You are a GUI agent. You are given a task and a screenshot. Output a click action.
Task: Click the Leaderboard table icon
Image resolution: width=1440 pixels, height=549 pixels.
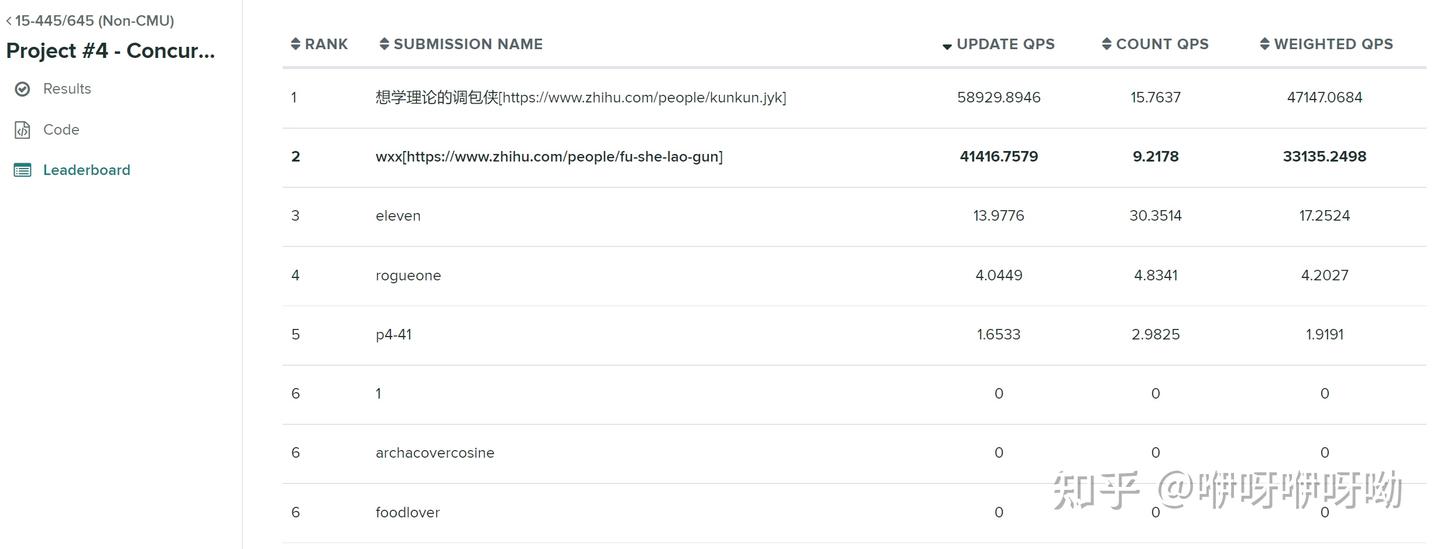click(x=22, y=170)
